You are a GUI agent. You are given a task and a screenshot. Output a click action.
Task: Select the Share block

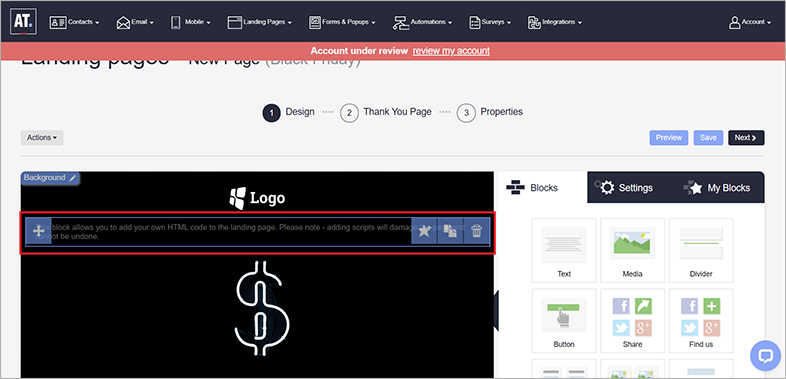(x=633, y=321)
